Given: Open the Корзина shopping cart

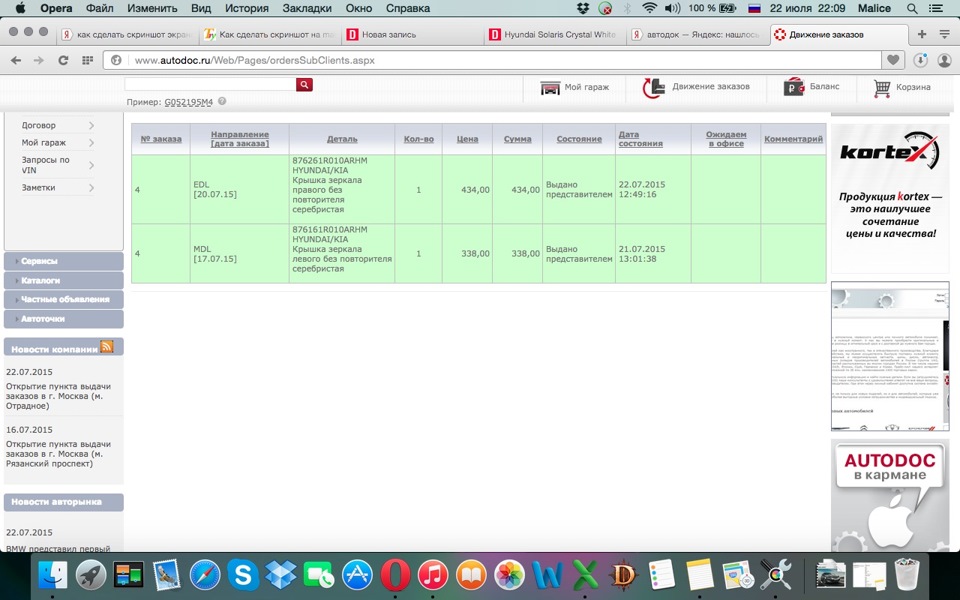Looking at the screenshot, I should pyautogui.click(x=902, y=88).
